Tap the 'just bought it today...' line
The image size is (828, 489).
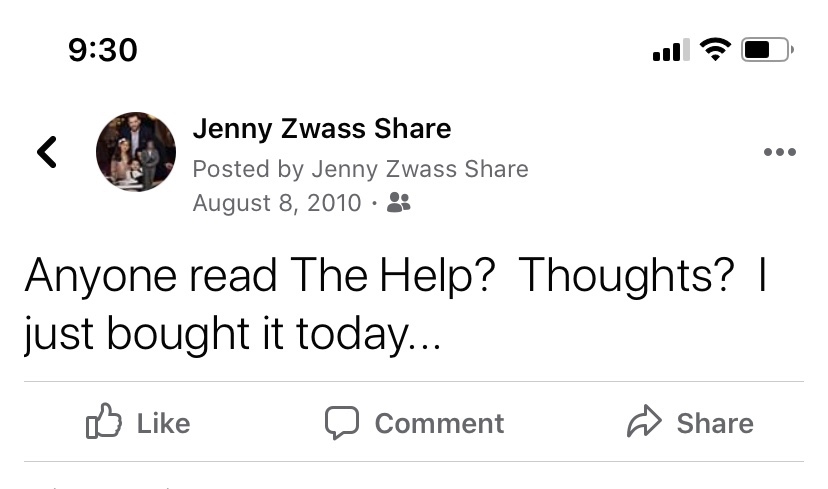click(230, 334)
